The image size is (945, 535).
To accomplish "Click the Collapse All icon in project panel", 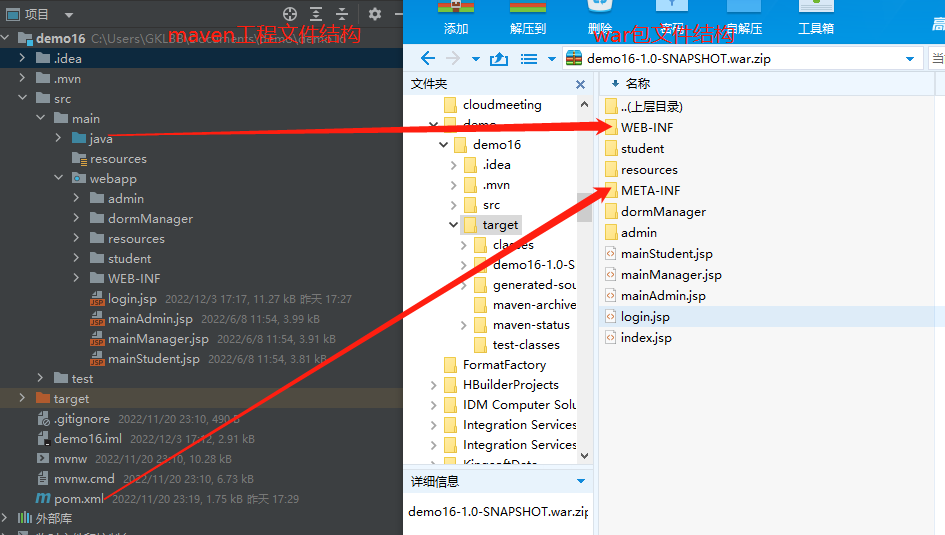I will click(x=342, y=14).
